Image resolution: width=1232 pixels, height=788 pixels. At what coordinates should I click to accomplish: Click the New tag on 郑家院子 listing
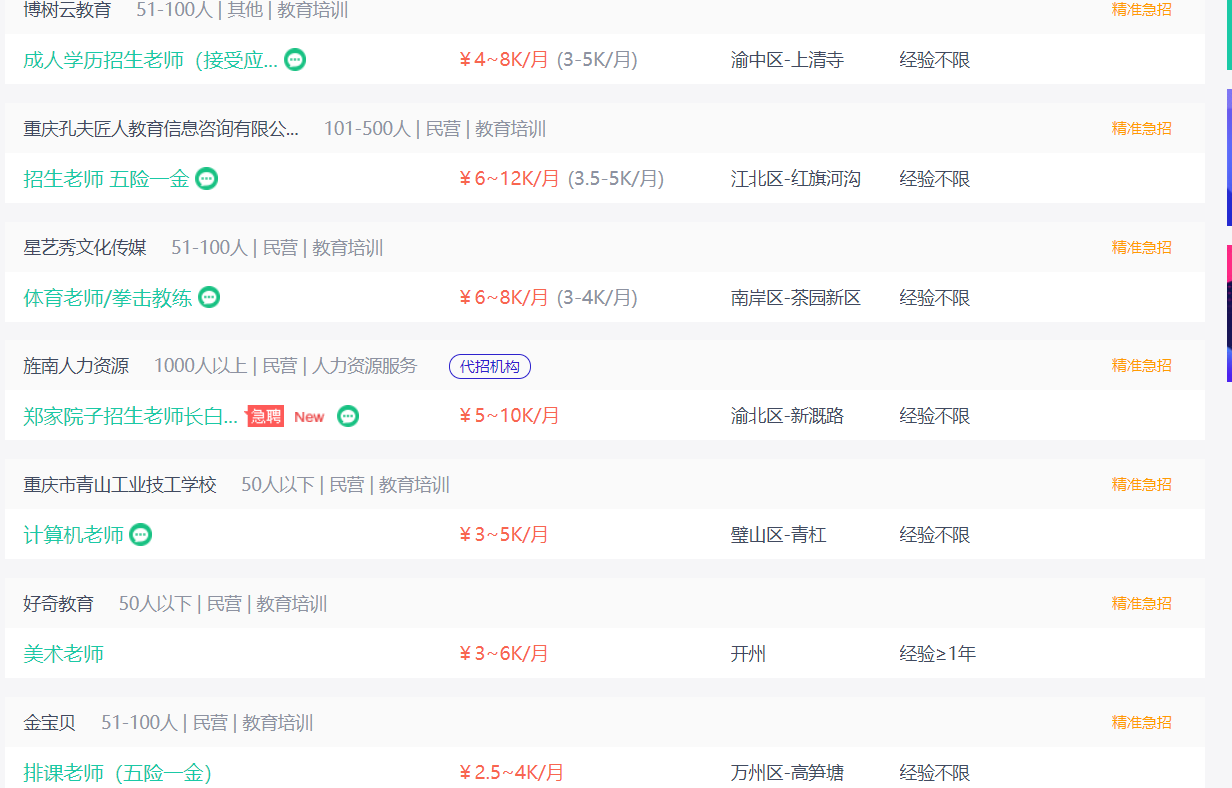[309, 417]
